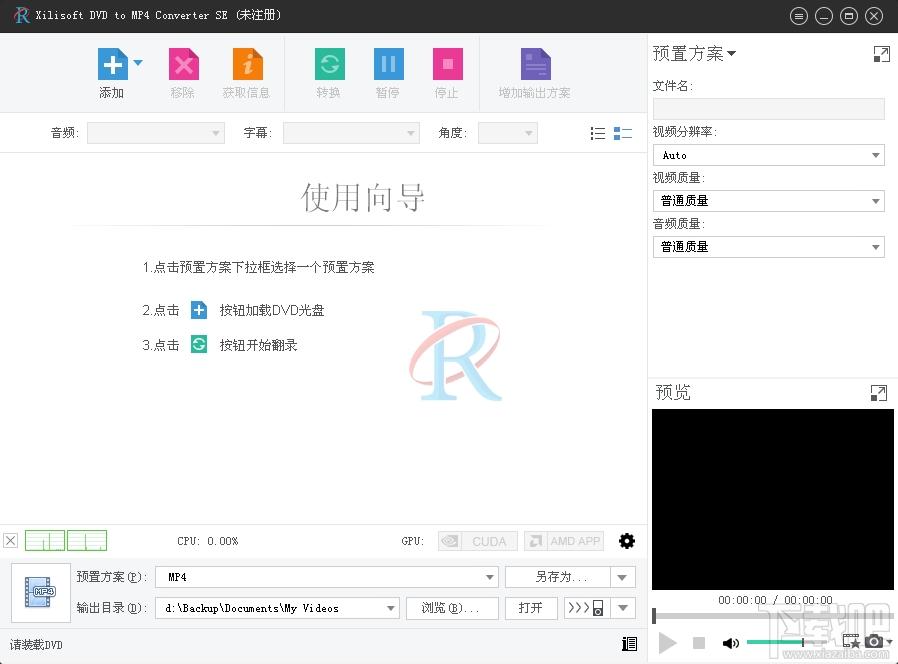Open the Subtitle (字幕) dropdown
Viewport: 898px width, 664px height.
click(x=351, y=133)
